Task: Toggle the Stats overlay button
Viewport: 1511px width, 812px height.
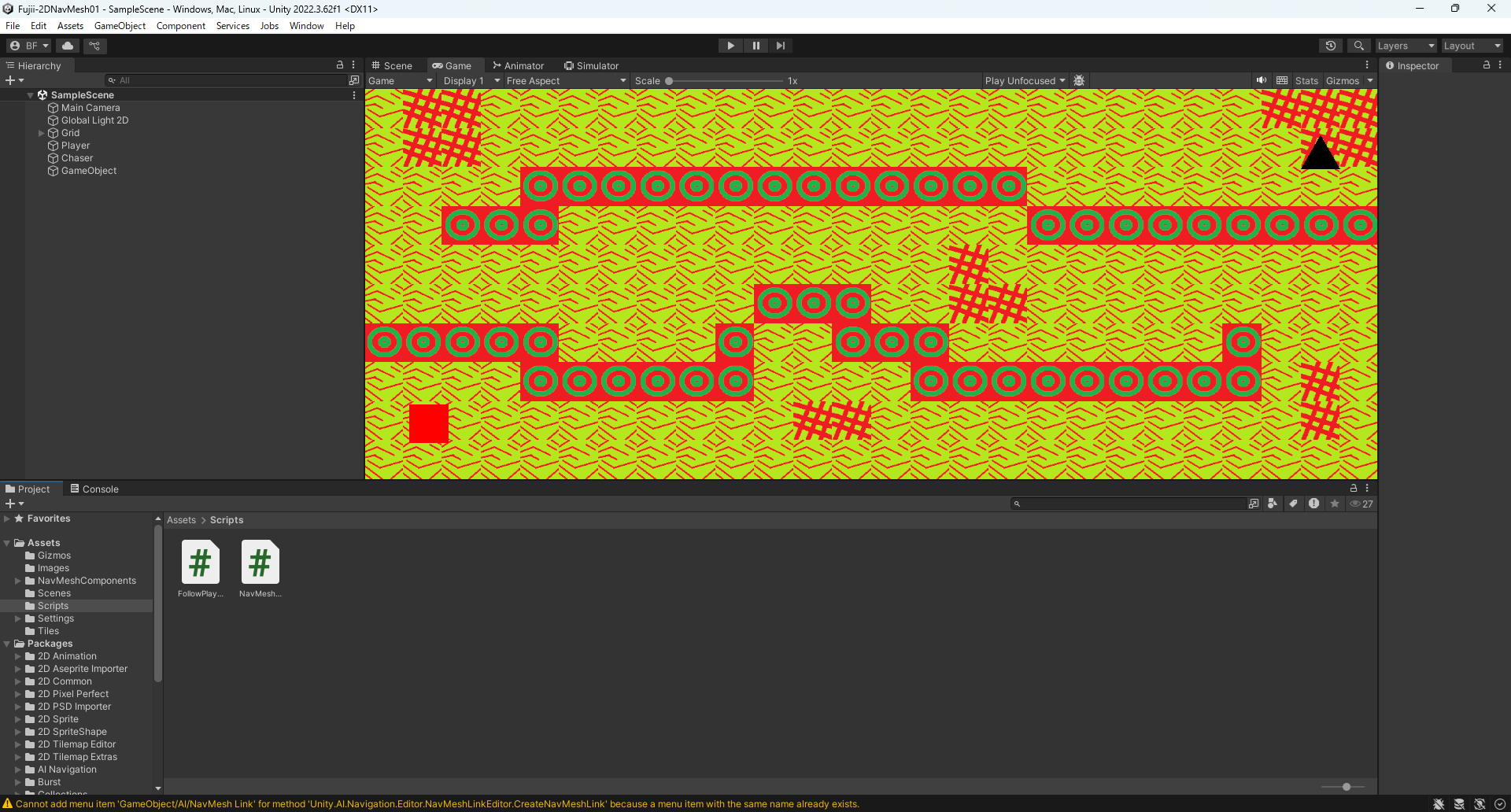Action: pos(1306,80)
